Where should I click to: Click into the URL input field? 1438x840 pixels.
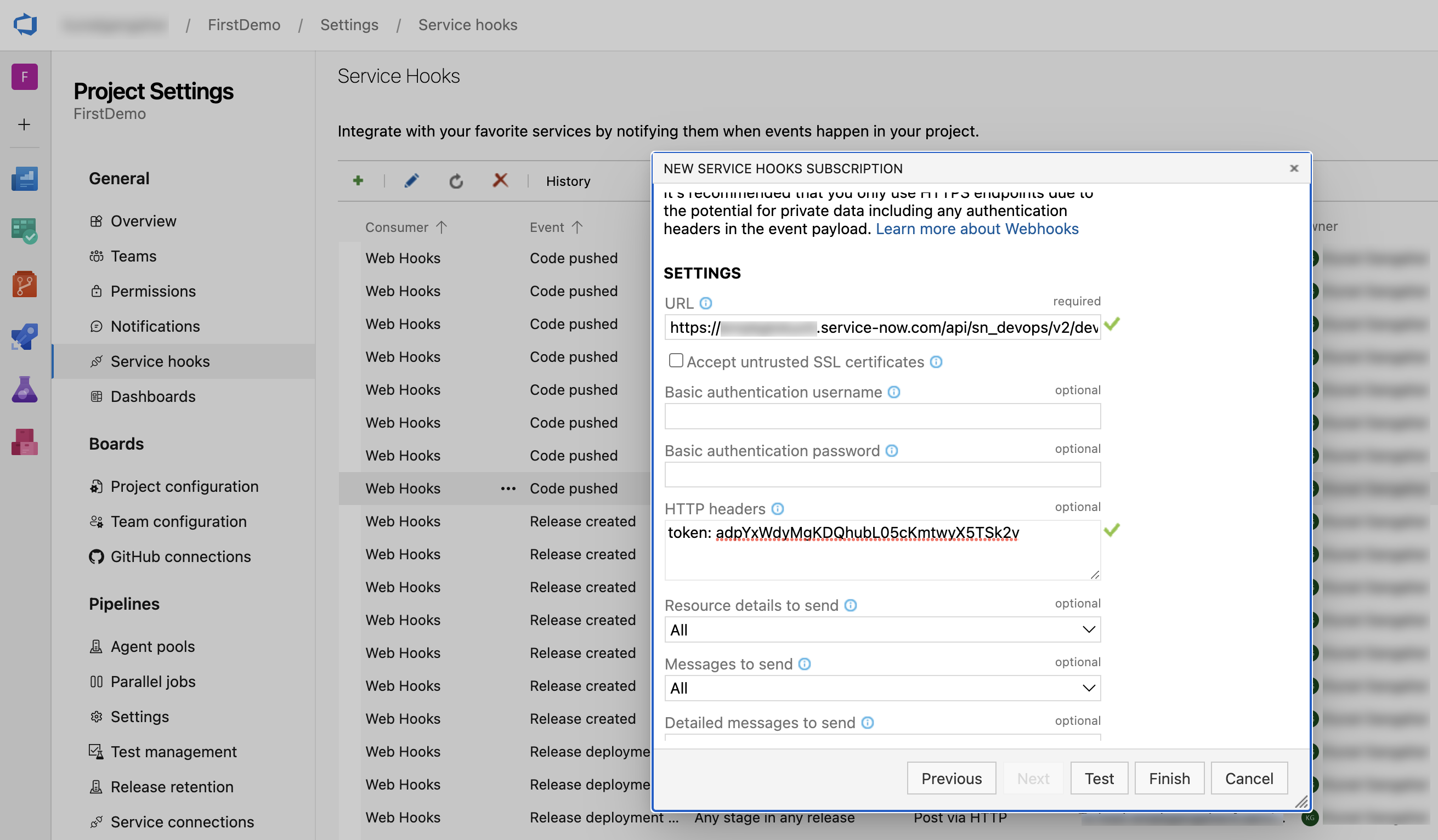pyautogui.click(x=882, y=327)
